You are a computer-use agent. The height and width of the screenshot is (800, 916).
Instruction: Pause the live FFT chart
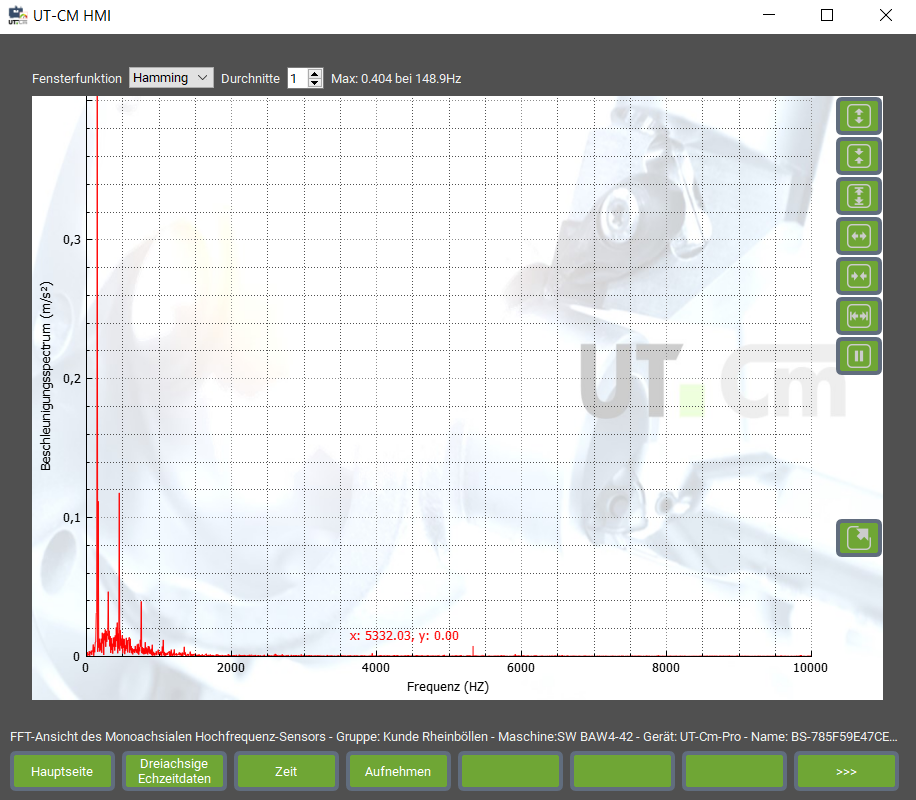tap(859, 356)
